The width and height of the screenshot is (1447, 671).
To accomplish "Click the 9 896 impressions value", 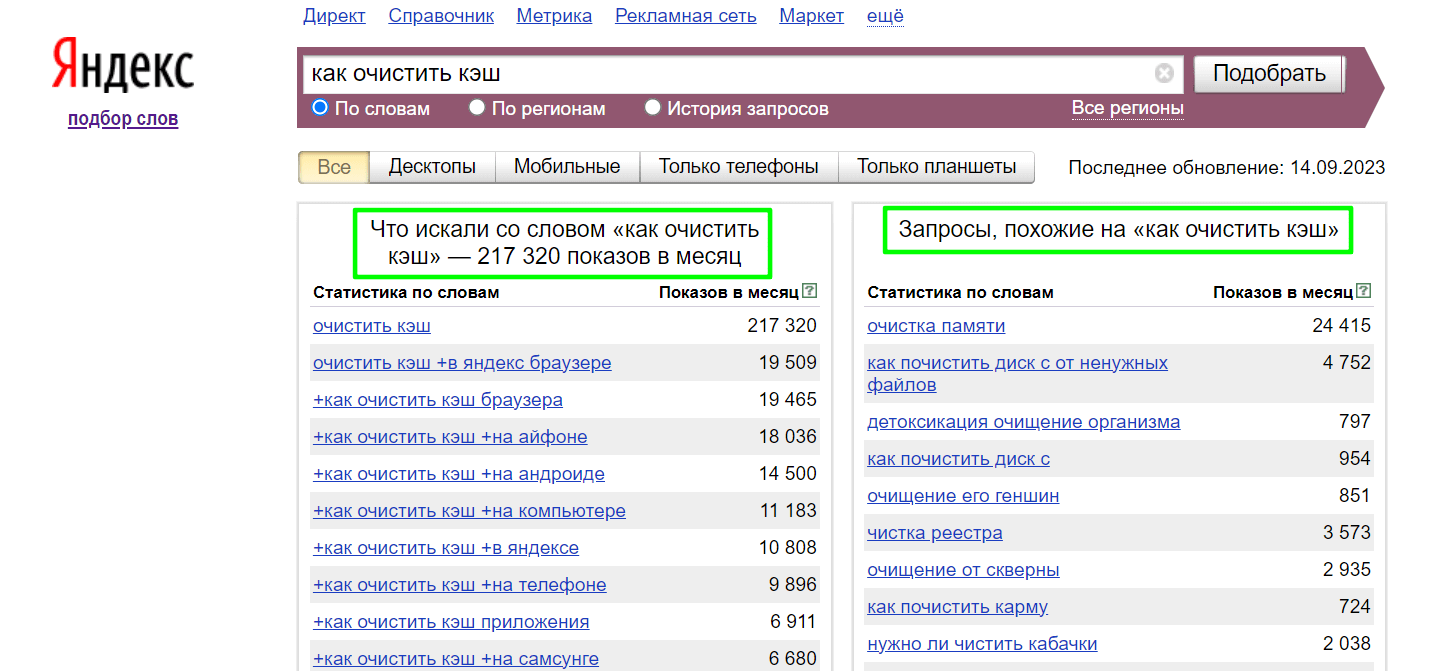I will click(x=793, y=585).
